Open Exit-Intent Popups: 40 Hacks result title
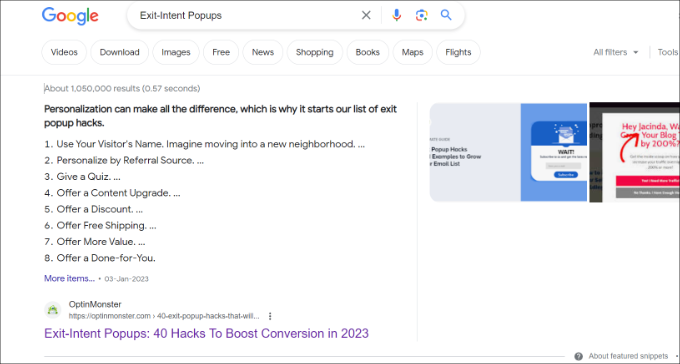This screenshot has height=364, width=680. 206,333
